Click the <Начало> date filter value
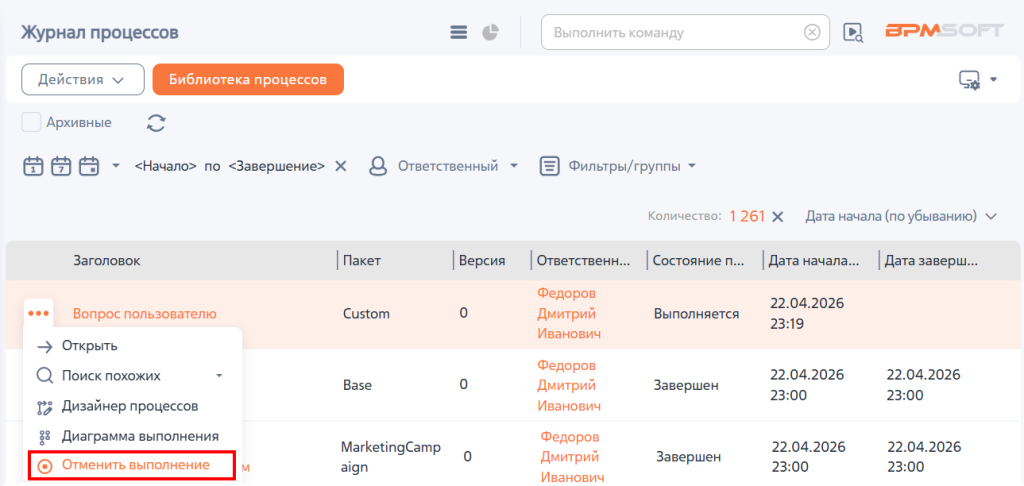The image size is (1024, 486). (166, 167)
